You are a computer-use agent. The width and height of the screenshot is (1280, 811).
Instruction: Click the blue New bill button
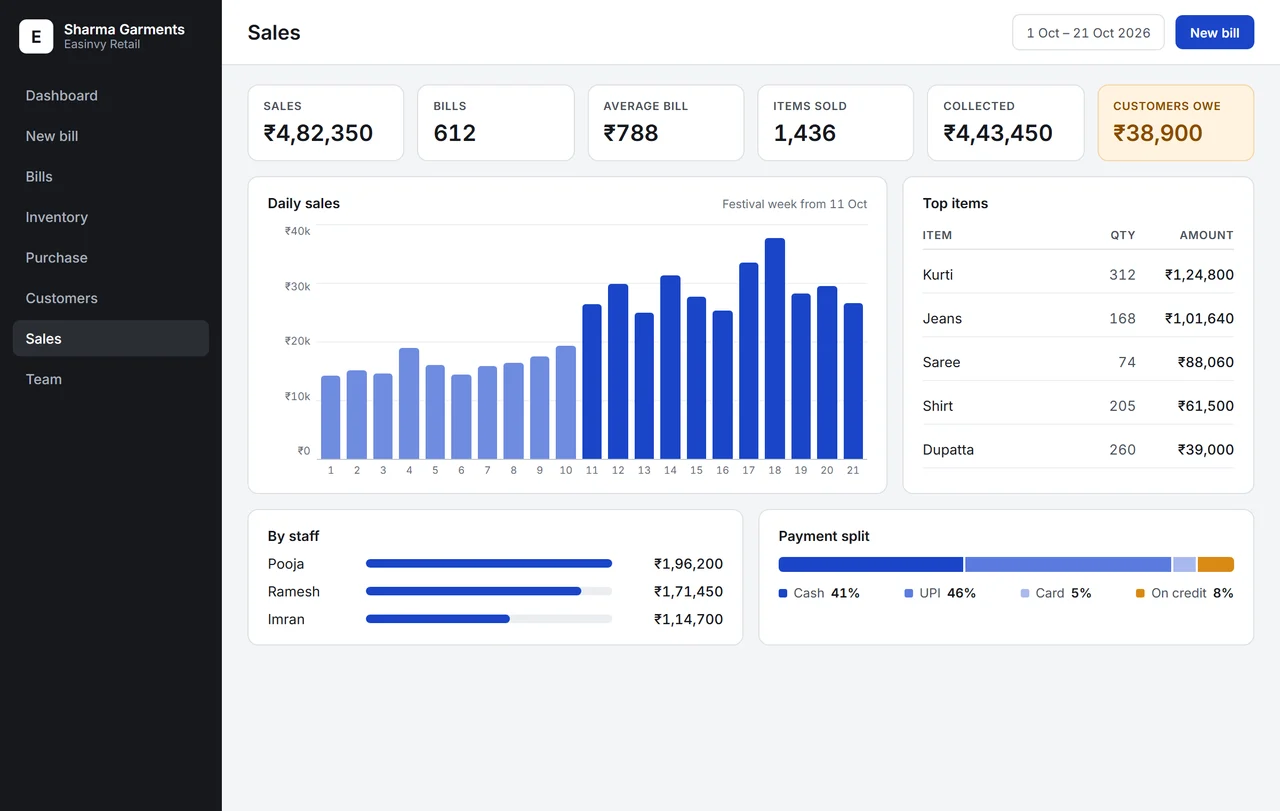point(1214,32)
